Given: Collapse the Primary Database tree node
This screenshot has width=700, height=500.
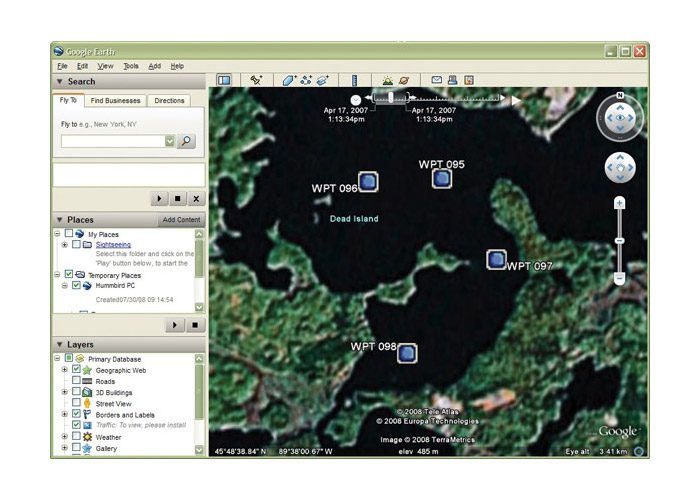Looking at the screenshot, I should pyautogui.click(x=57, y=358).
